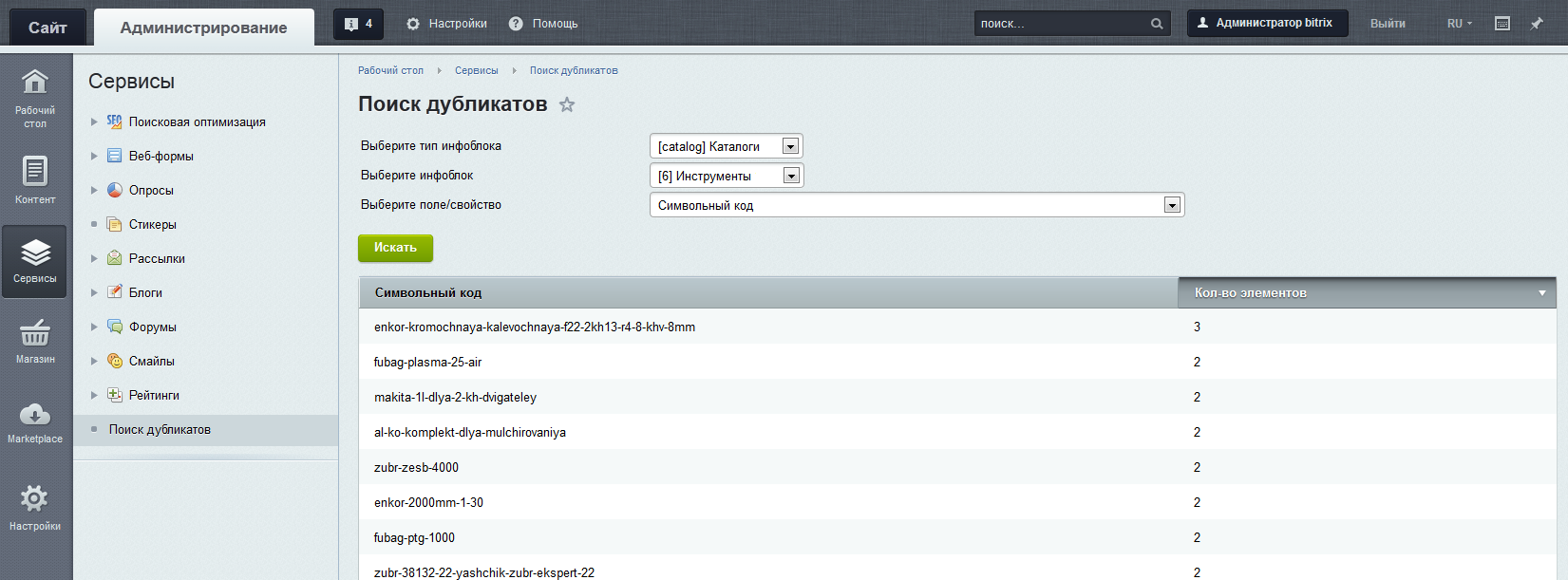Expand the Рейтинги tree arrow
Viewport: 1568px width, 580px height.
click(x=94, y=395)
